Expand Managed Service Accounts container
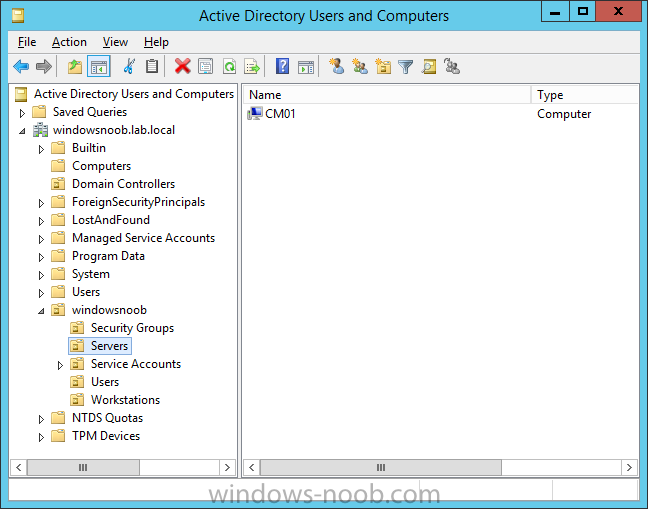This screenshot has height=509, width=648. click(41, 239)
